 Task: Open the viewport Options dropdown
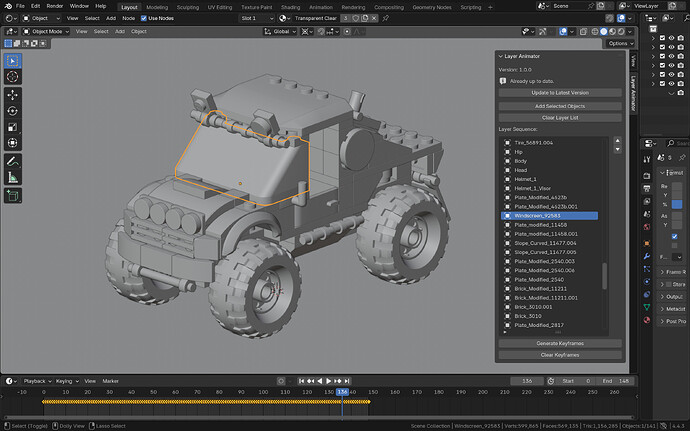[x=620, y=43]
